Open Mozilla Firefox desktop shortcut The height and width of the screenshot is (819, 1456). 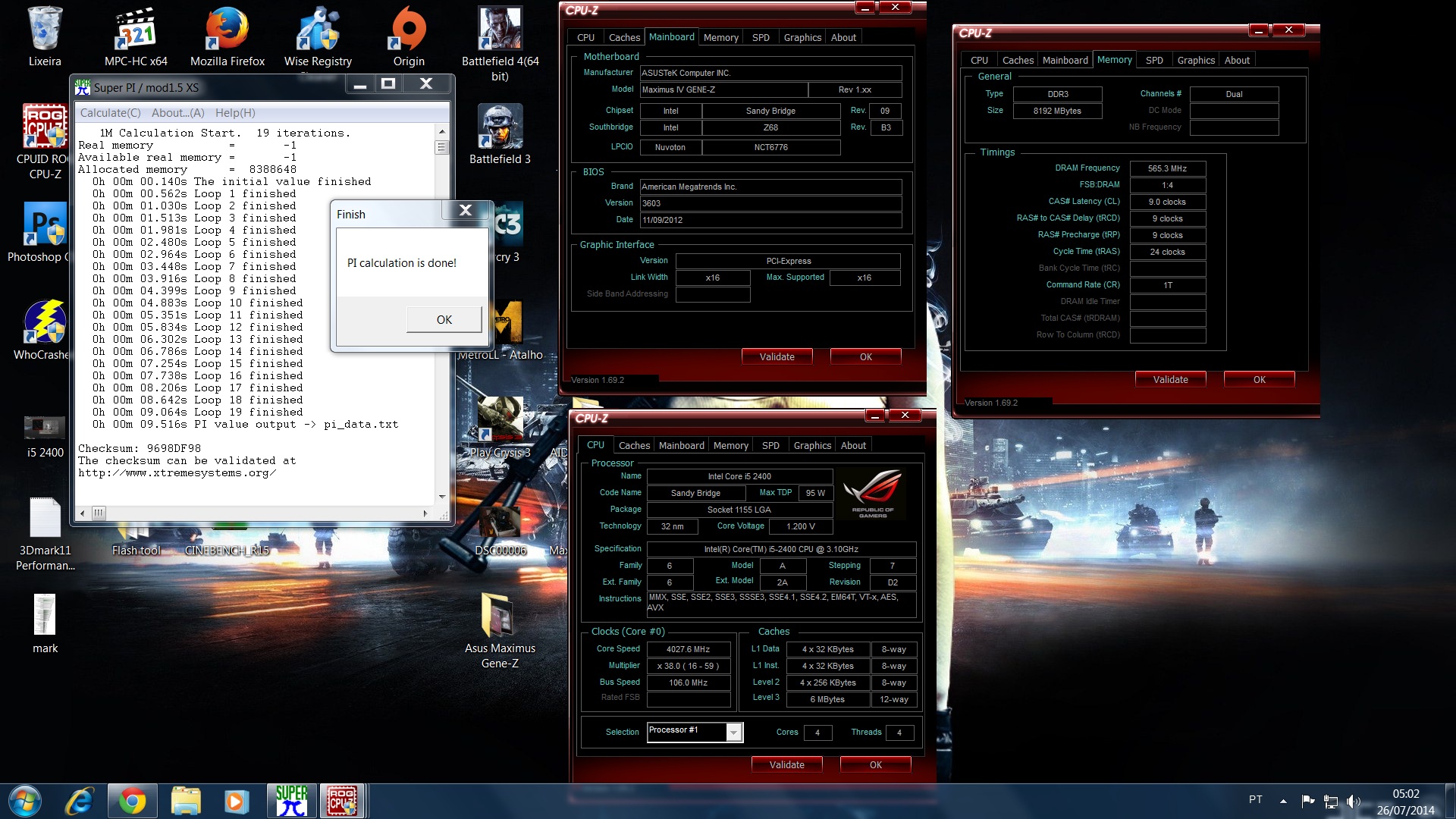(x=227, y=36)
